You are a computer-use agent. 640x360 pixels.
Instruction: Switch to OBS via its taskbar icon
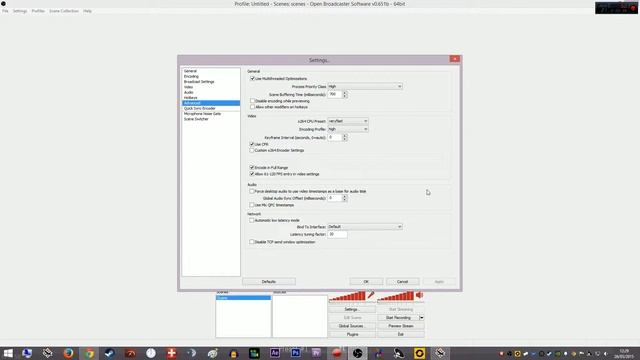tap(358, 353)
